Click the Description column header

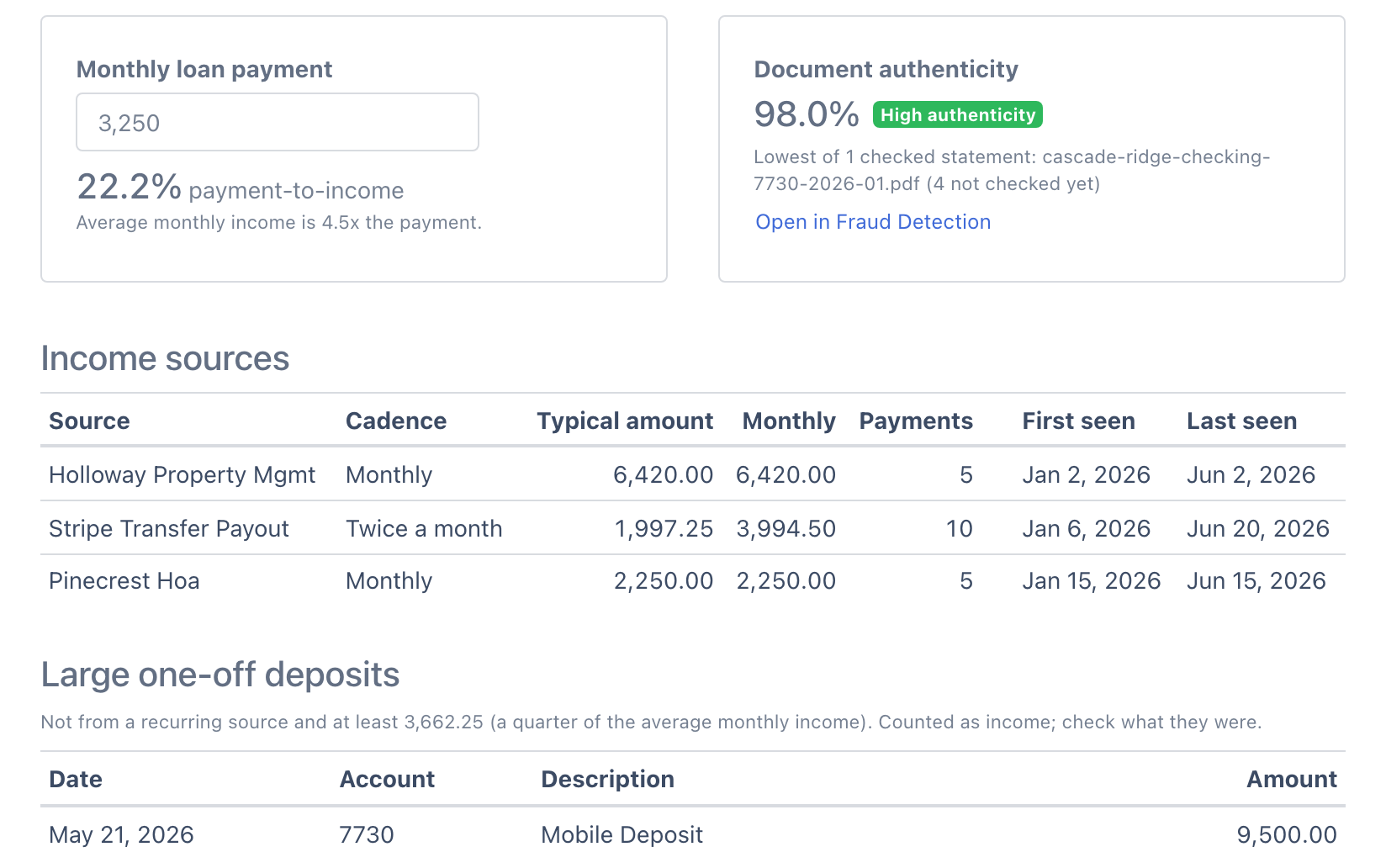(607, 779)
